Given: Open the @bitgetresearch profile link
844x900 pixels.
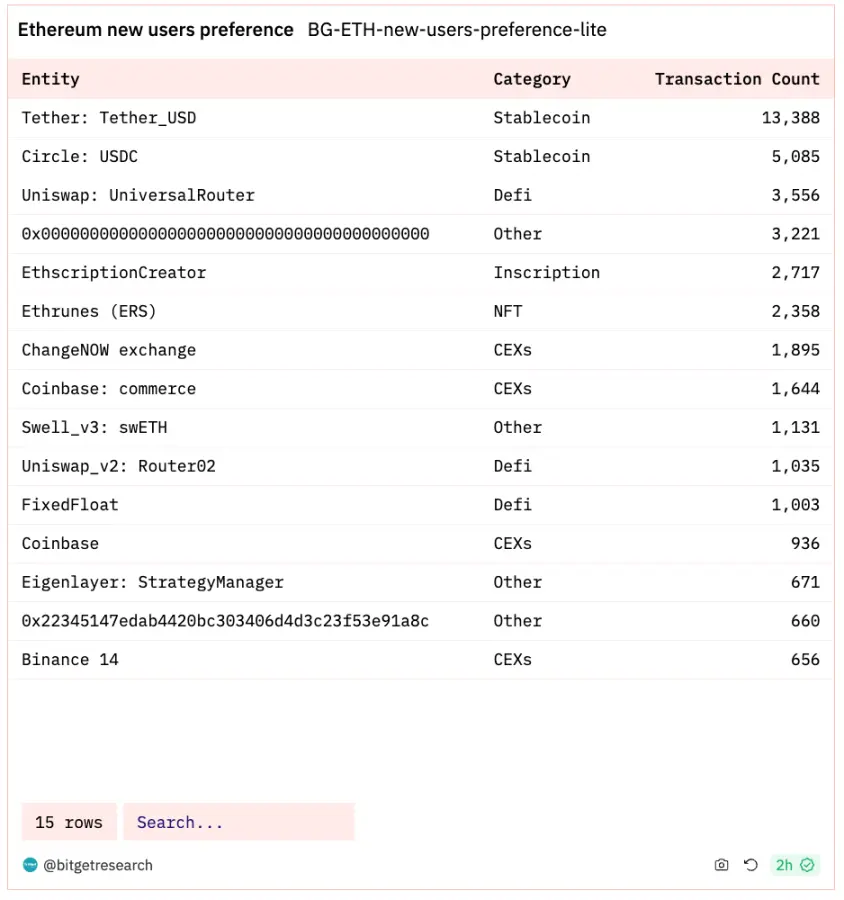Looking at the screenshot, I should 98,865.
